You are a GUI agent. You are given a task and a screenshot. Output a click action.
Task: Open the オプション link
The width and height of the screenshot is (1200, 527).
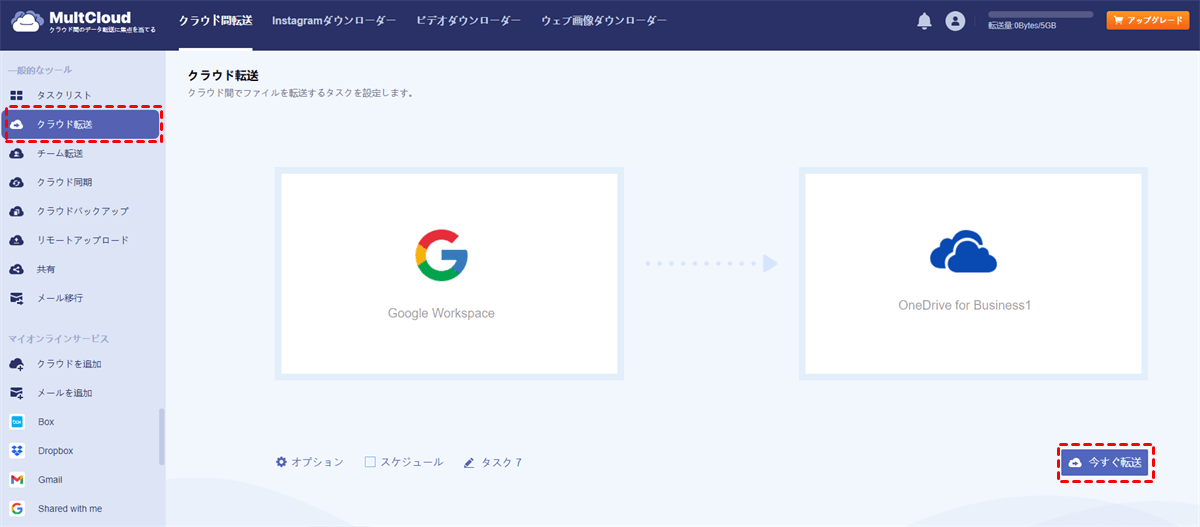[x=310, y=462]
